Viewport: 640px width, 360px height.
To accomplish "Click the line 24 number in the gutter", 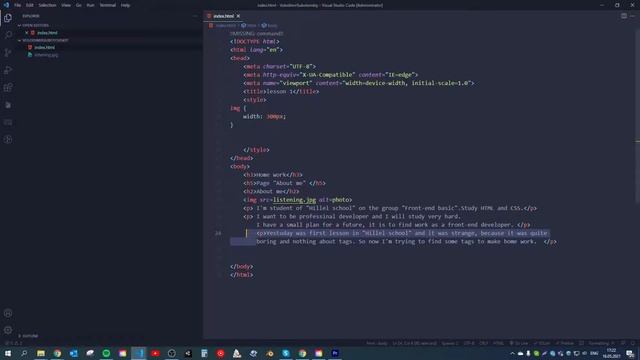I will click(x=218, y=233).
